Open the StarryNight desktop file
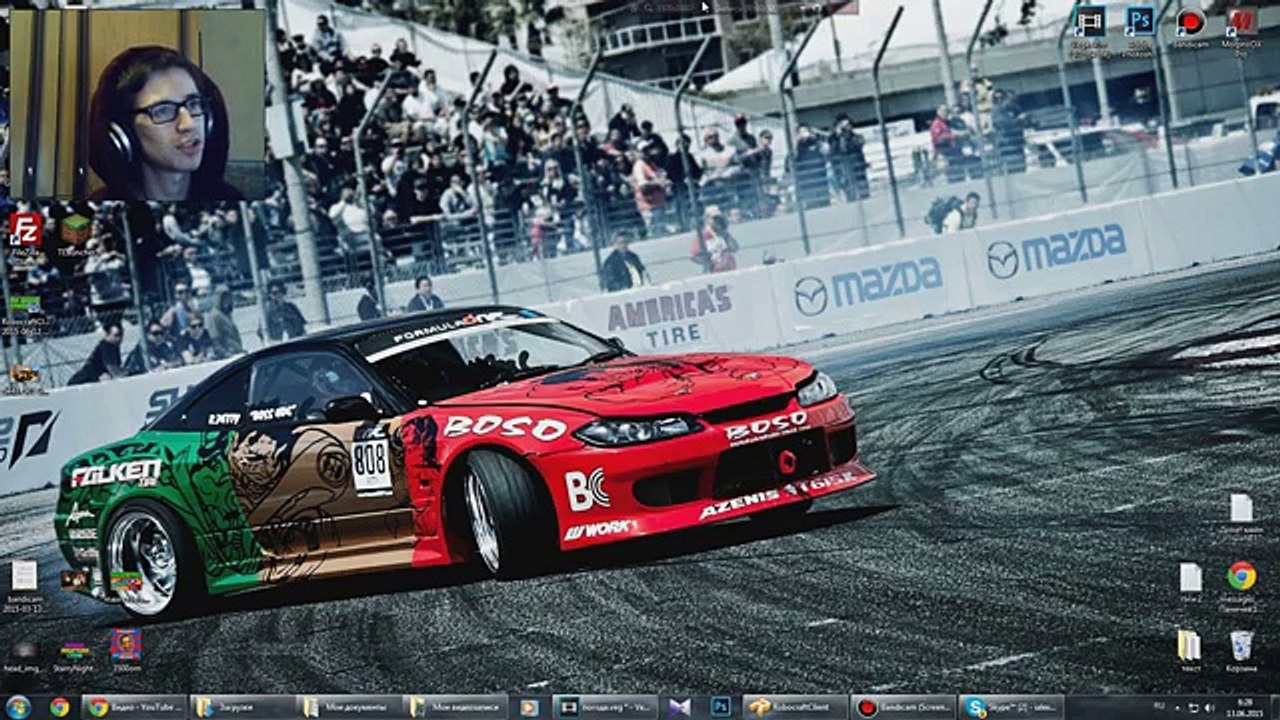The height and width of the screenshot is (720, 1280). (x=75, y=651)
